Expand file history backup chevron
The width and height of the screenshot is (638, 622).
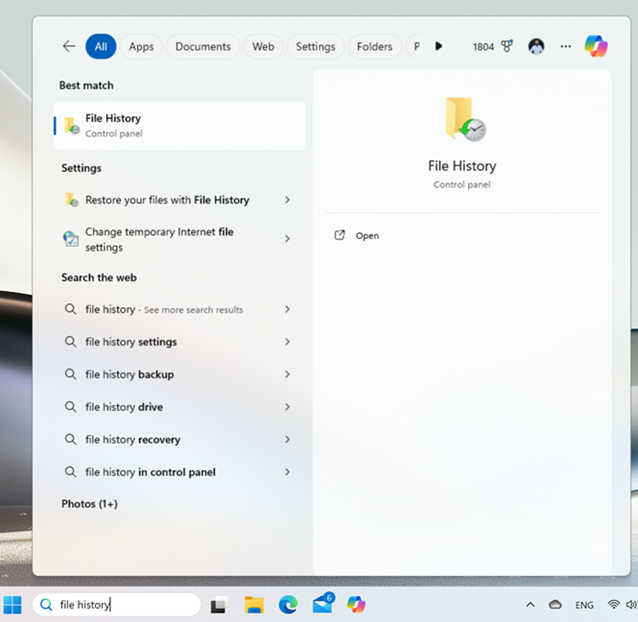[287, 374]
